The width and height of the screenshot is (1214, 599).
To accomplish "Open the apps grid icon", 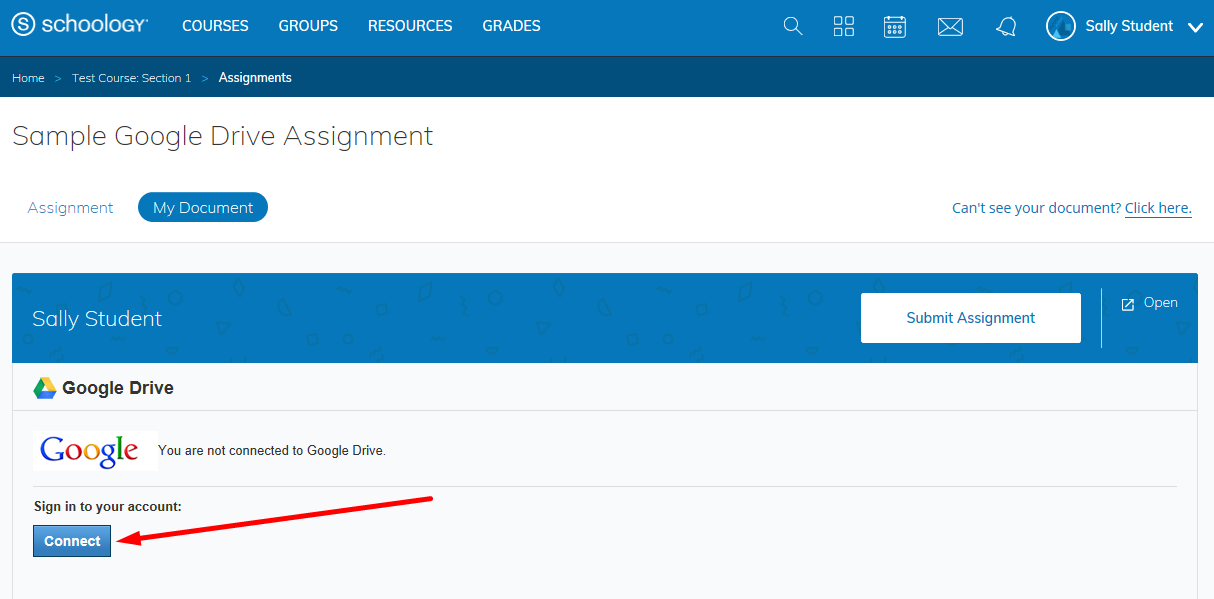I will [x=844, y=27].
